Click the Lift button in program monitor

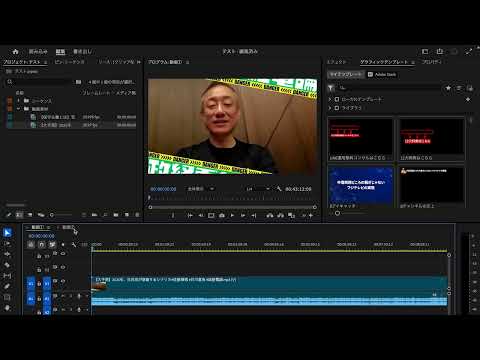point(270,216)
